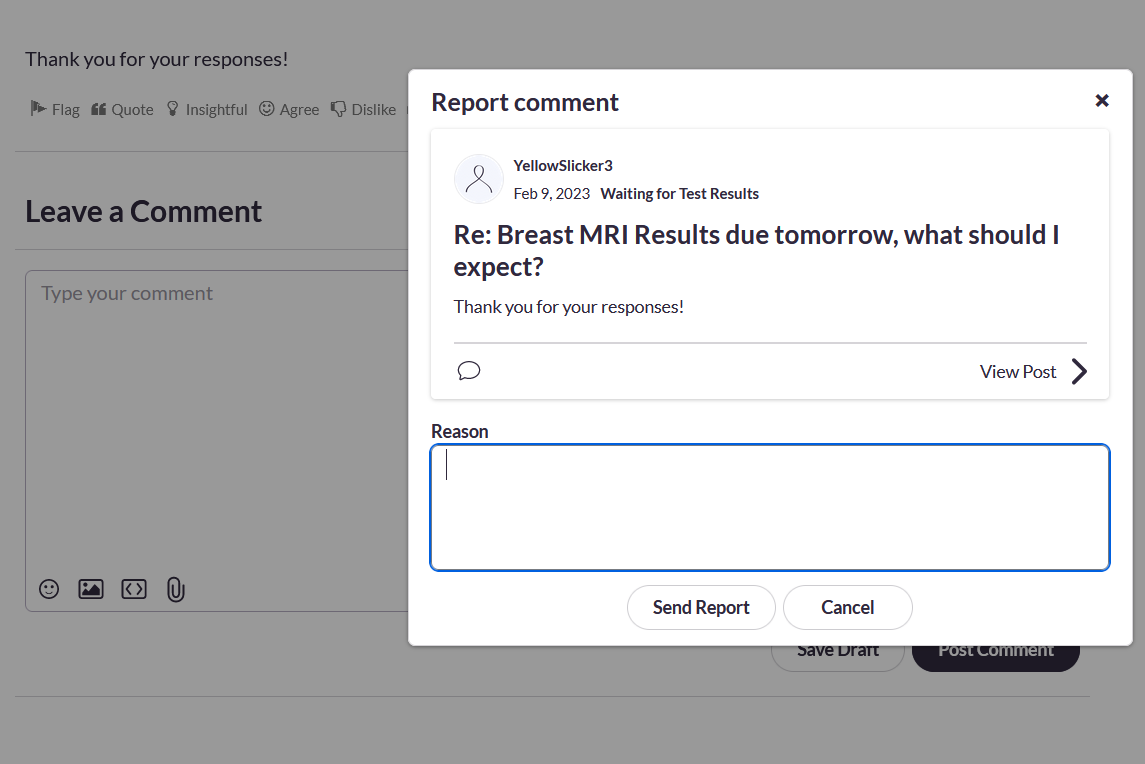
Task: Click the View Post chevron arrow
Action: [1079, 372]
